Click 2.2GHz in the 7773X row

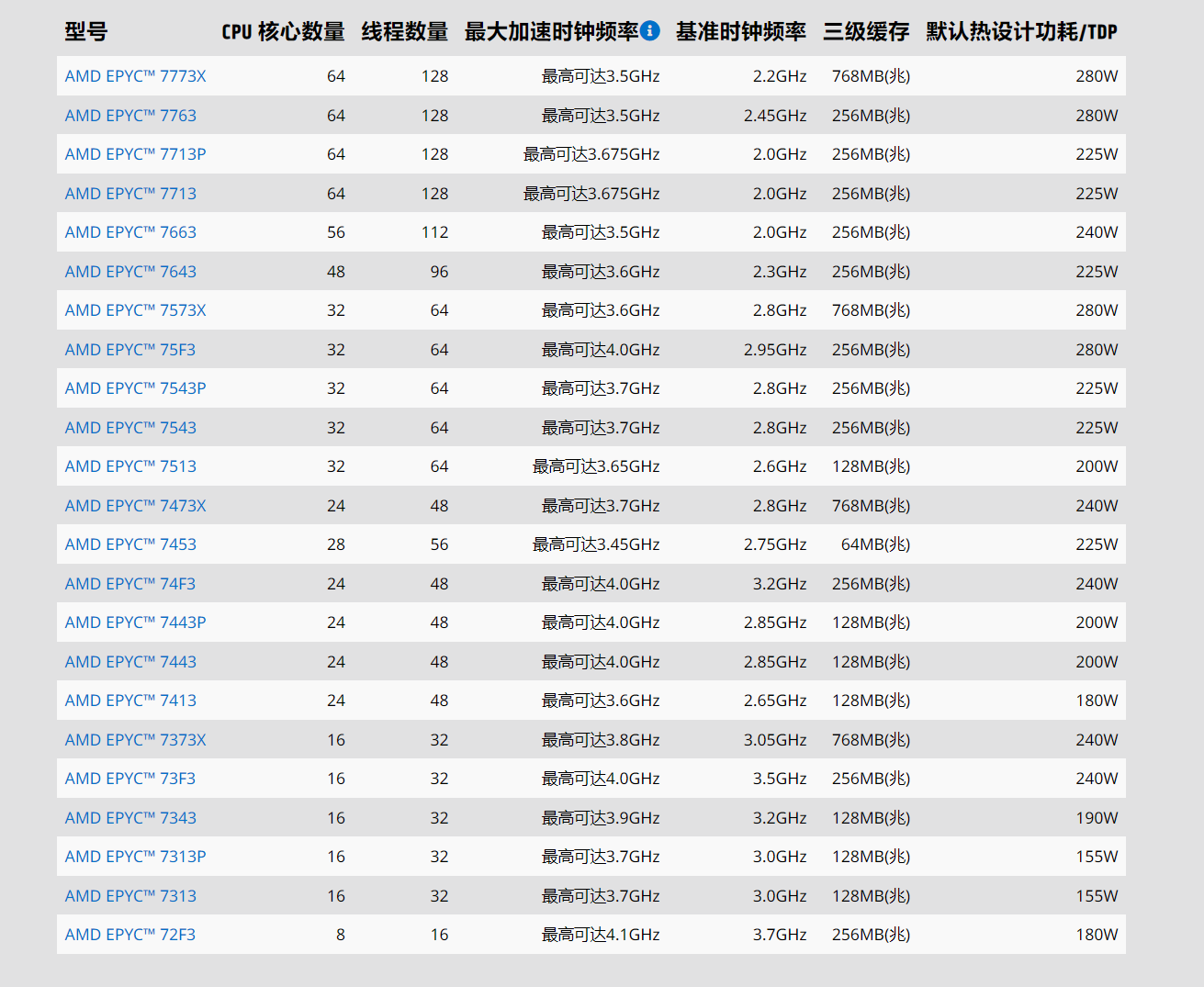[780, 76]
